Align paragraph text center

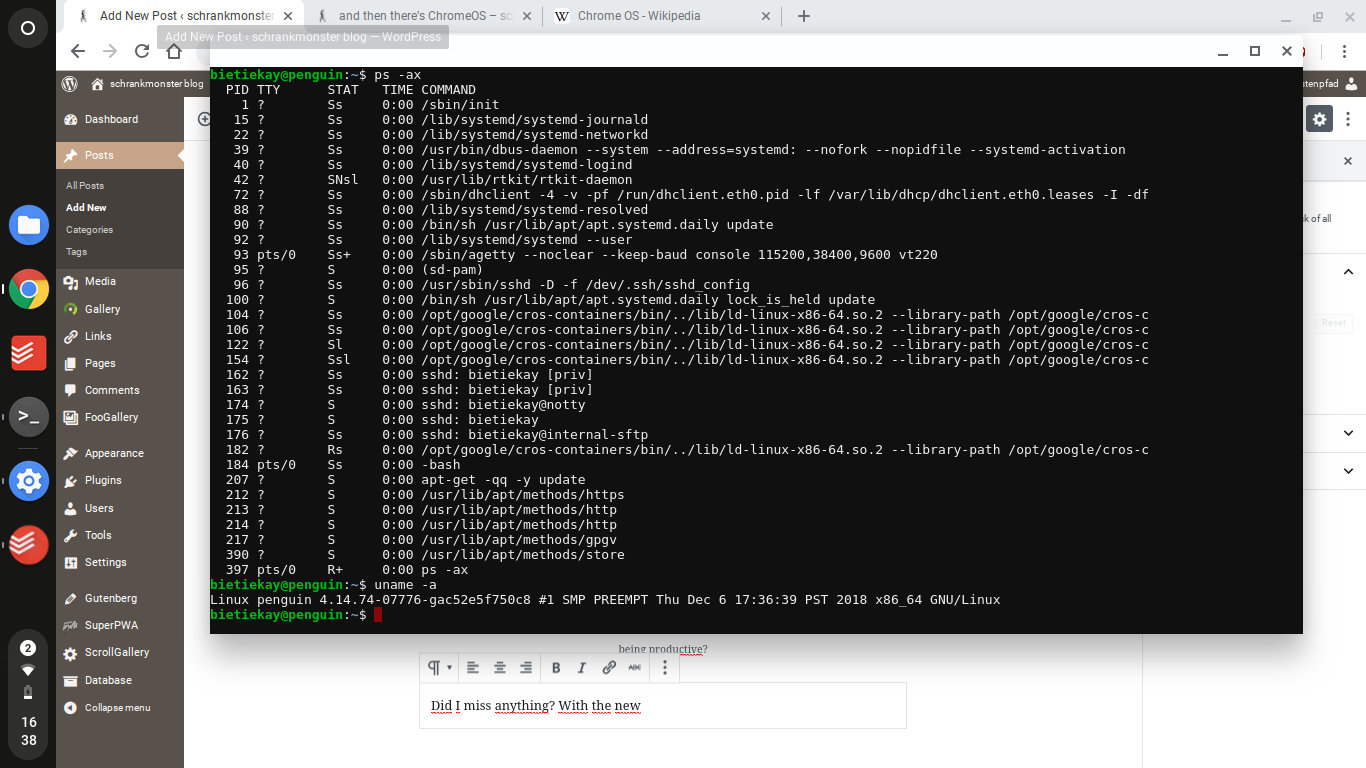tap(500, 668)
